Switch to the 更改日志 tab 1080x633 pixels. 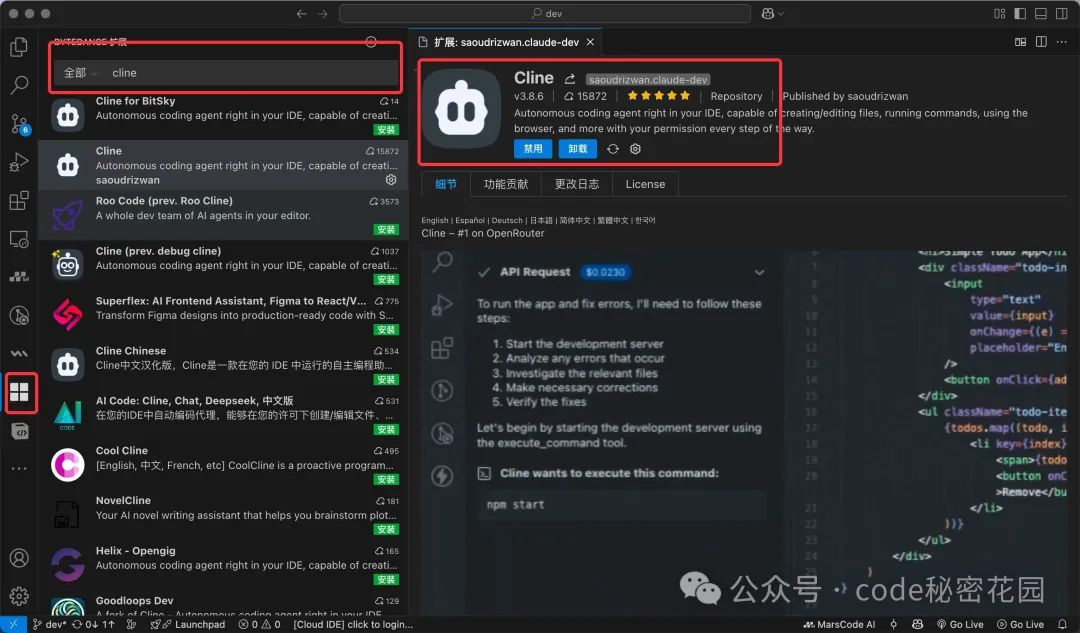577,183
